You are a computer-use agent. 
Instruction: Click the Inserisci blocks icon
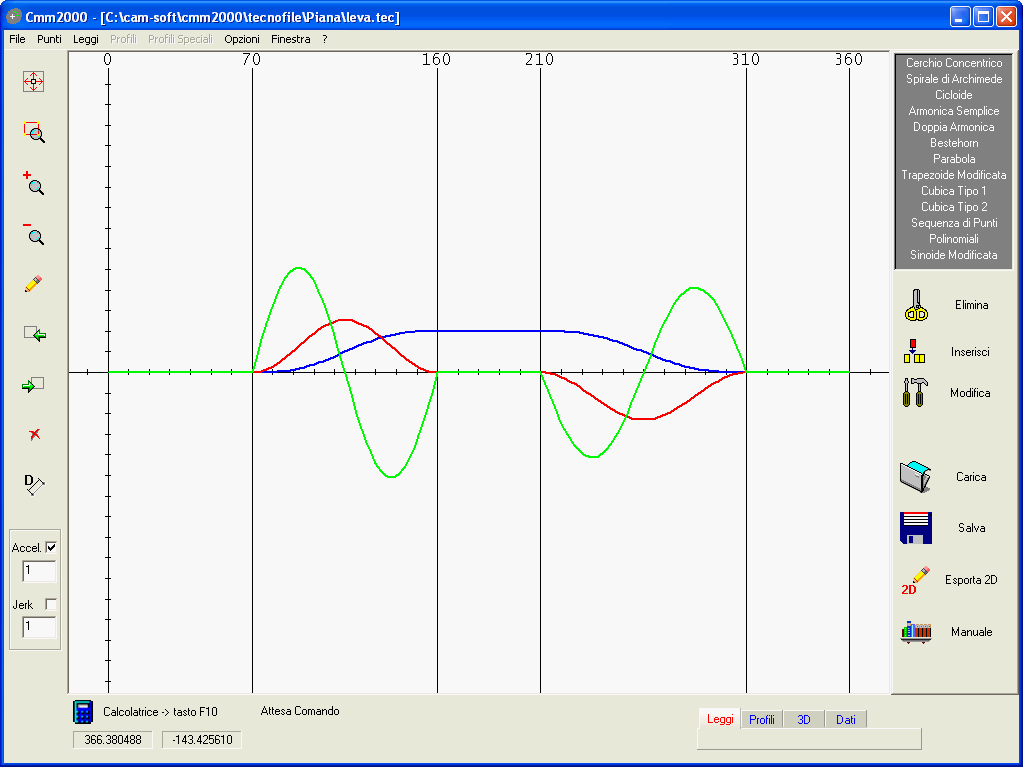tap(915, 352)
